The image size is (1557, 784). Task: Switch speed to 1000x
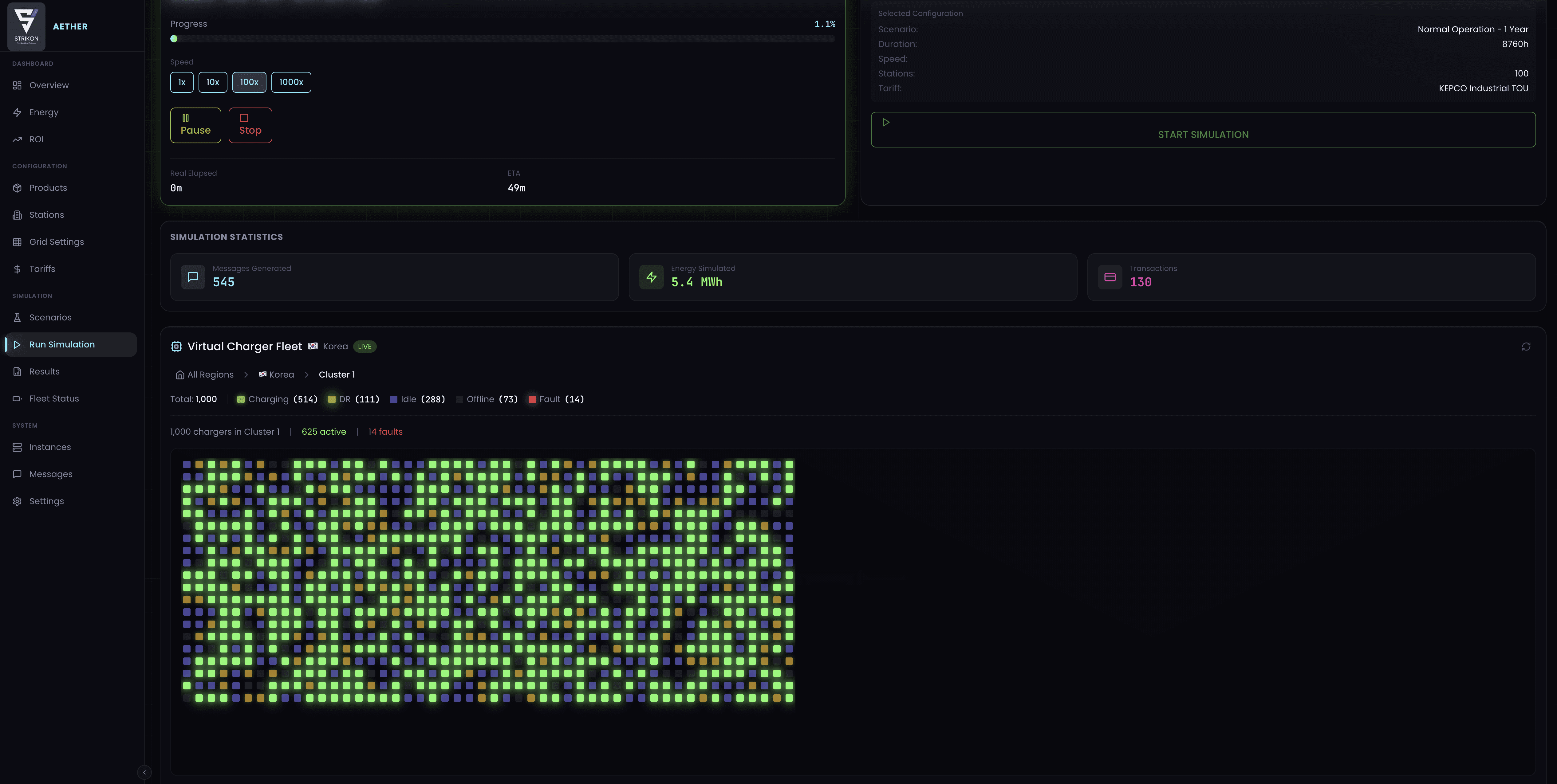pyautogui.click(x=291, y=82)
